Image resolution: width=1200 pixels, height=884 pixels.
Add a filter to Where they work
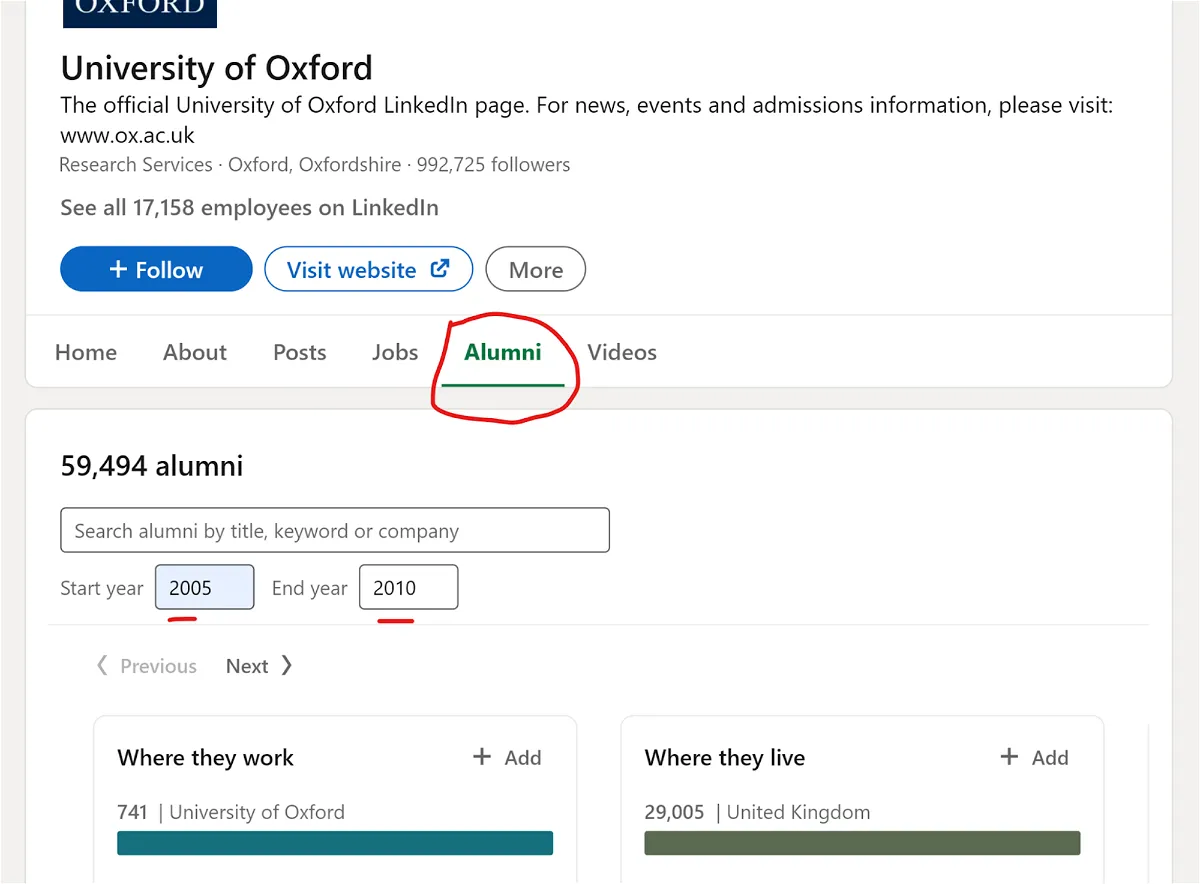507,758
